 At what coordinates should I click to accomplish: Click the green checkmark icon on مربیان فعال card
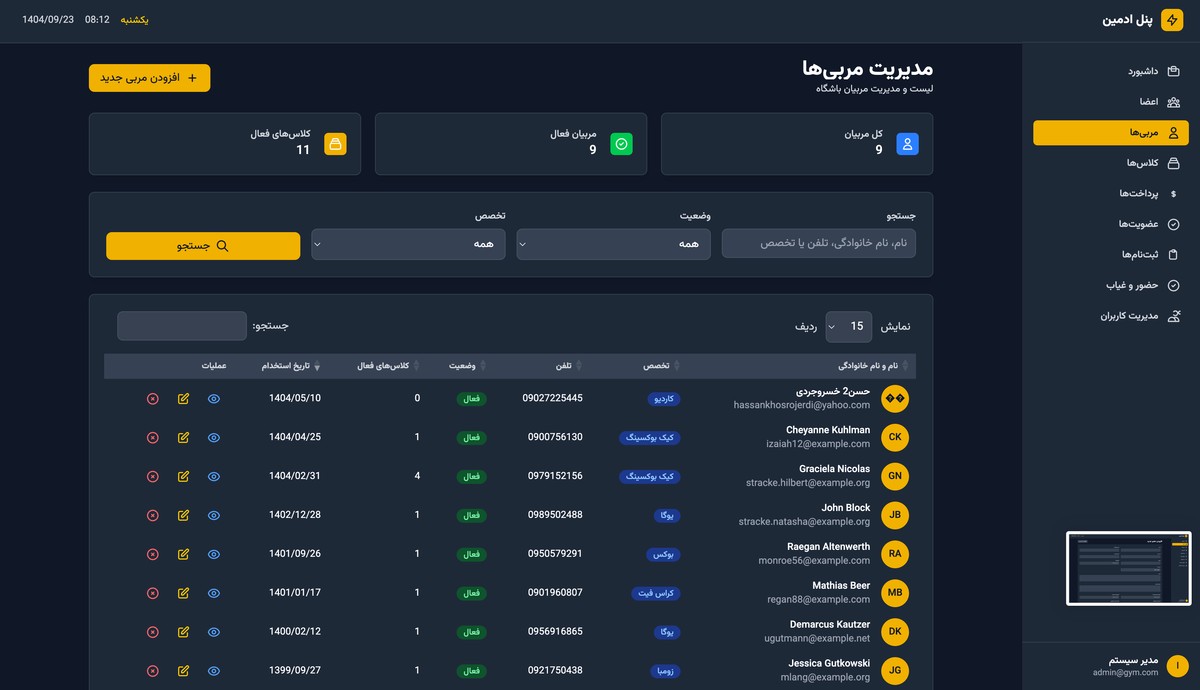coord(622,144)
